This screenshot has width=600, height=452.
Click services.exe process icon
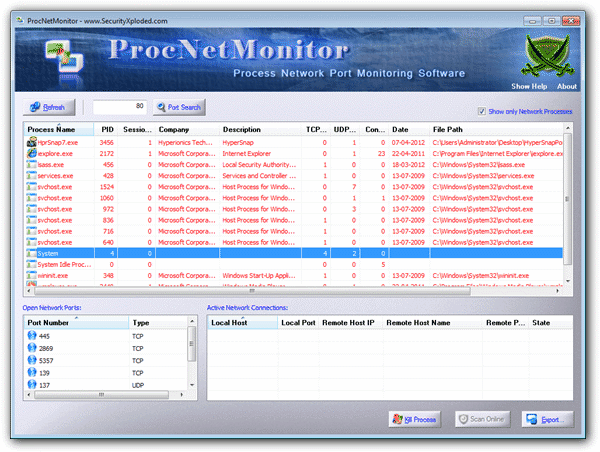click(x=32, y=176)
